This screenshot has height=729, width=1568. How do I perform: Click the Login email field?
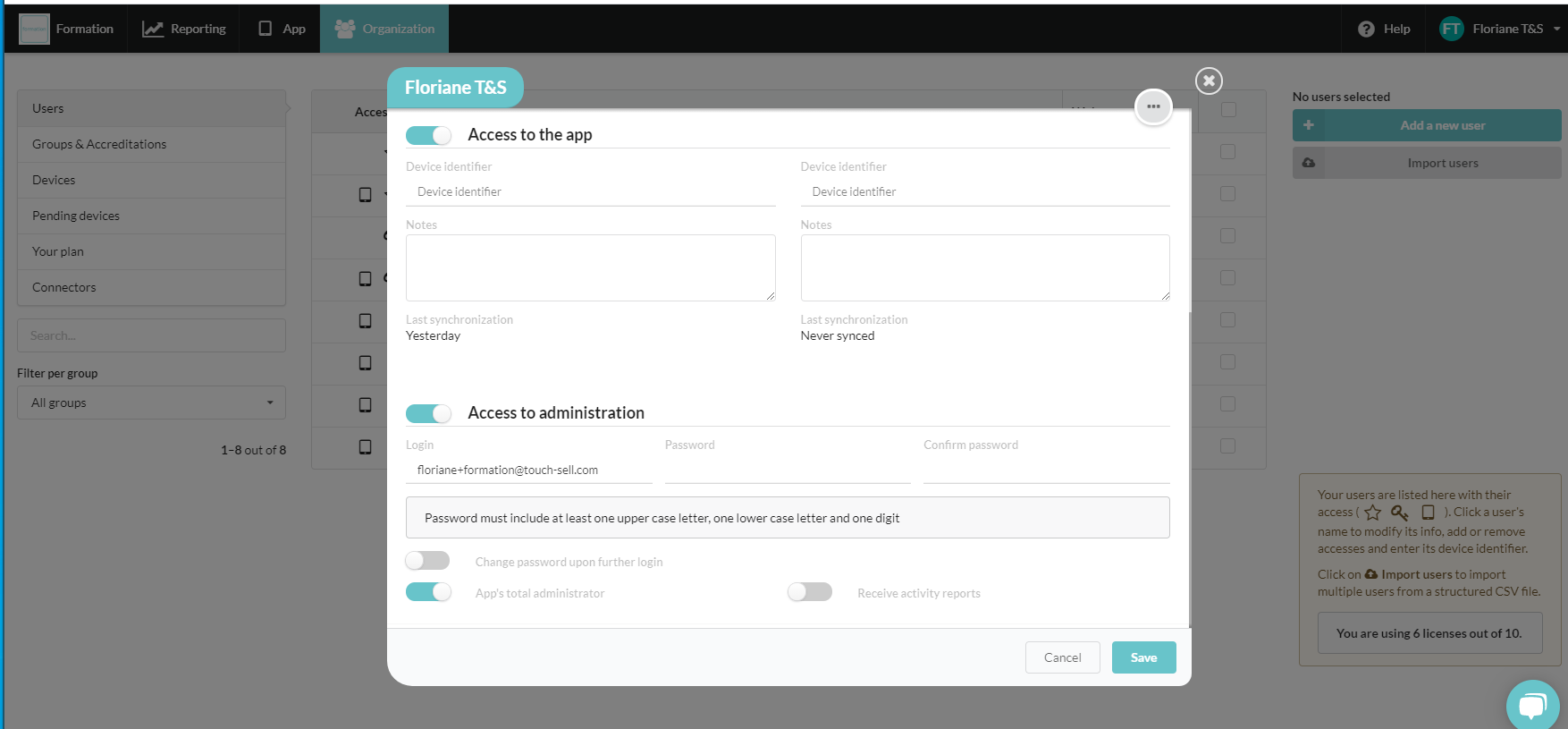coord(529,470)
